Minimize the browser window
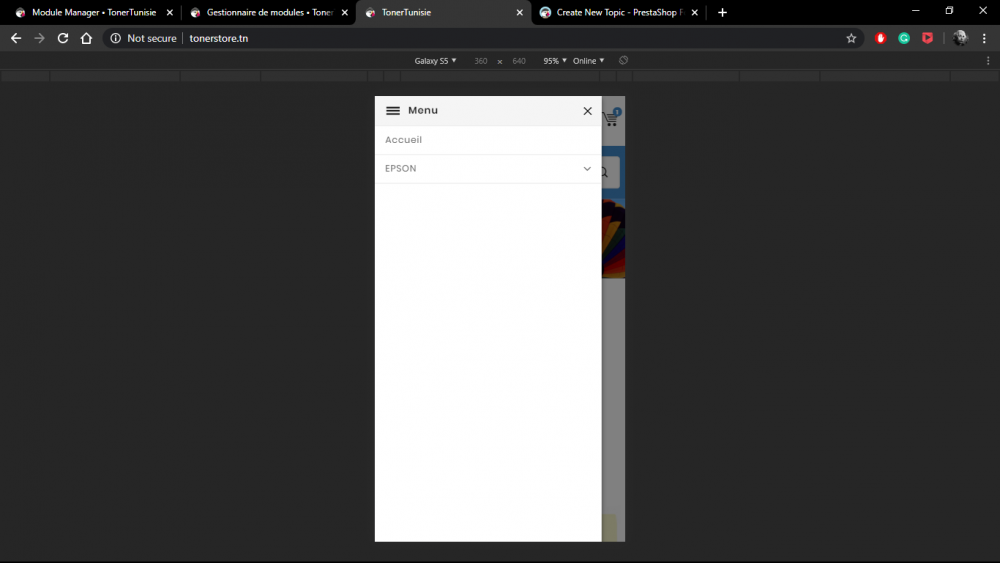This screenshot has height=563, width=1000. pyautogui.click(x=915, y=11)
